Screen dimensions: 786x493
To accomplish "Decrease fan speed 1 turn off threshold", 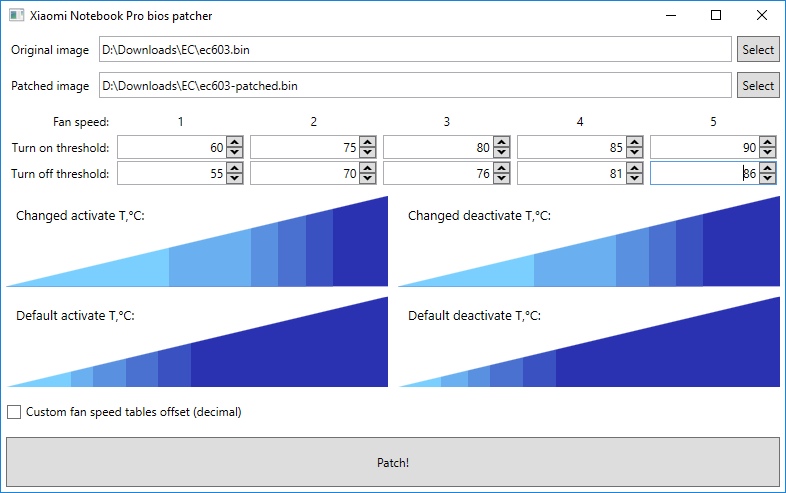I will click(x=235, y=179).
